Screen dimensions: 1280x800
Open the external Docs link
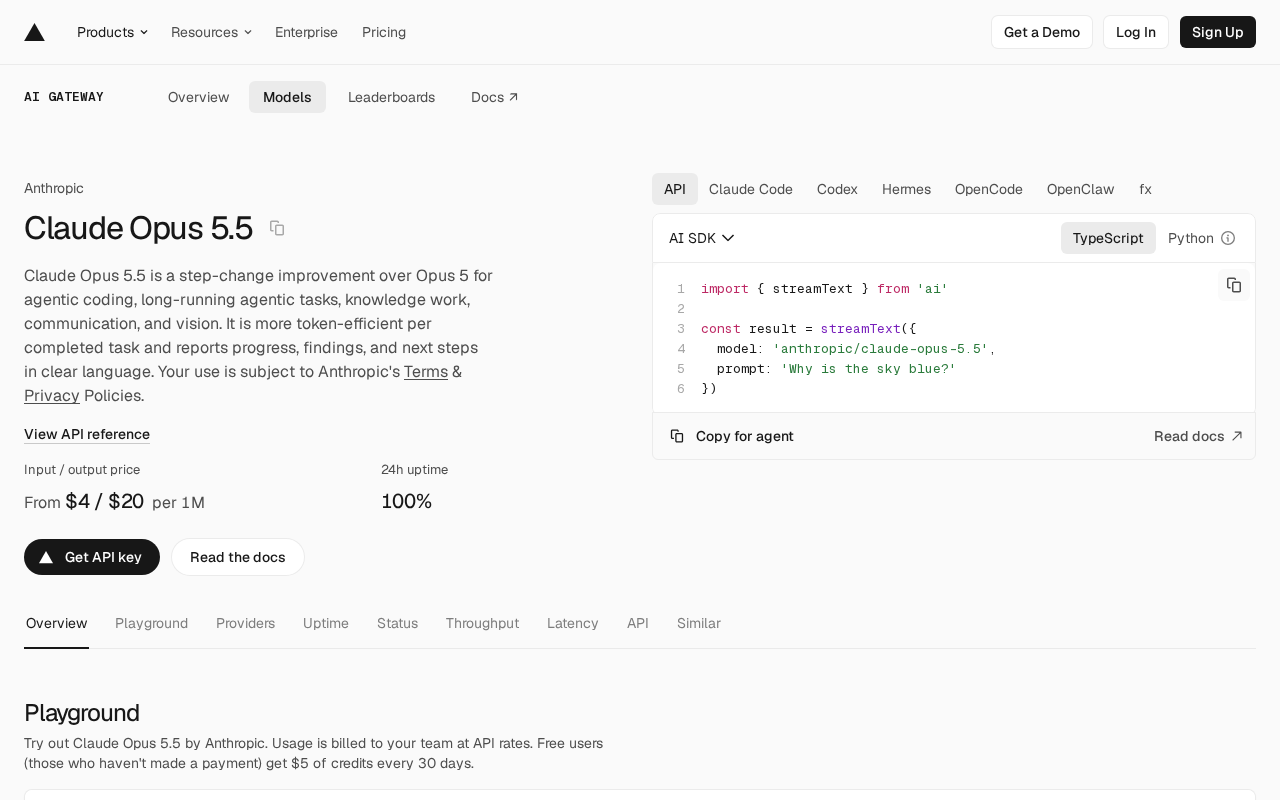[495, 97]
